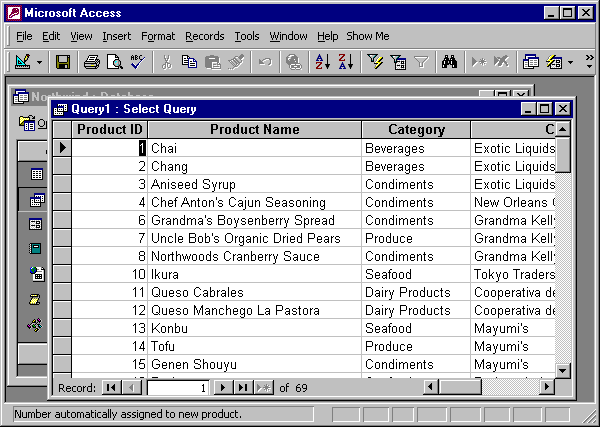Open the Insert menu
The width and height of the screenshot is (600, 427).
tap(117, 36)
